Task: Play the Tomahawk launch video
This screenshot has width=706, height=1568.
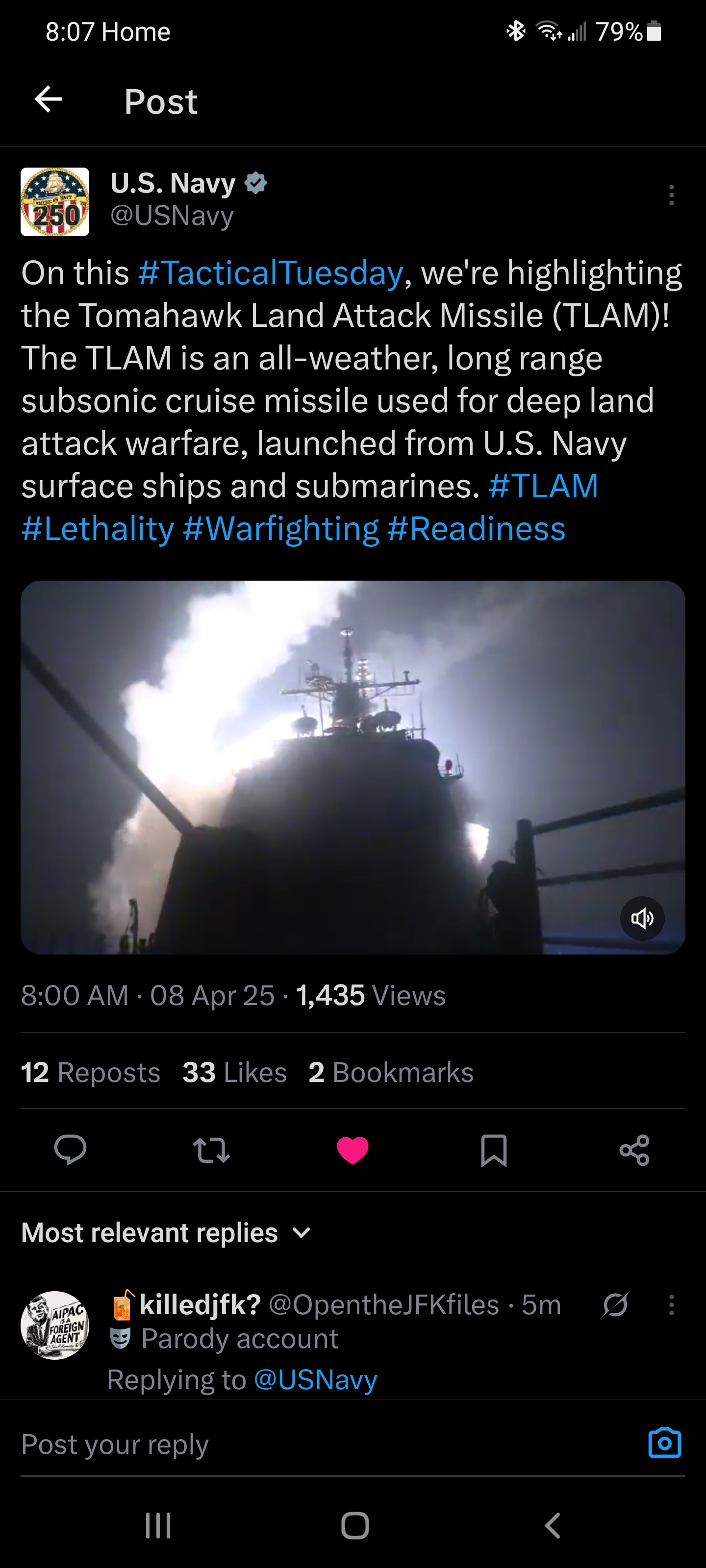Action: [x=353, y=767]
